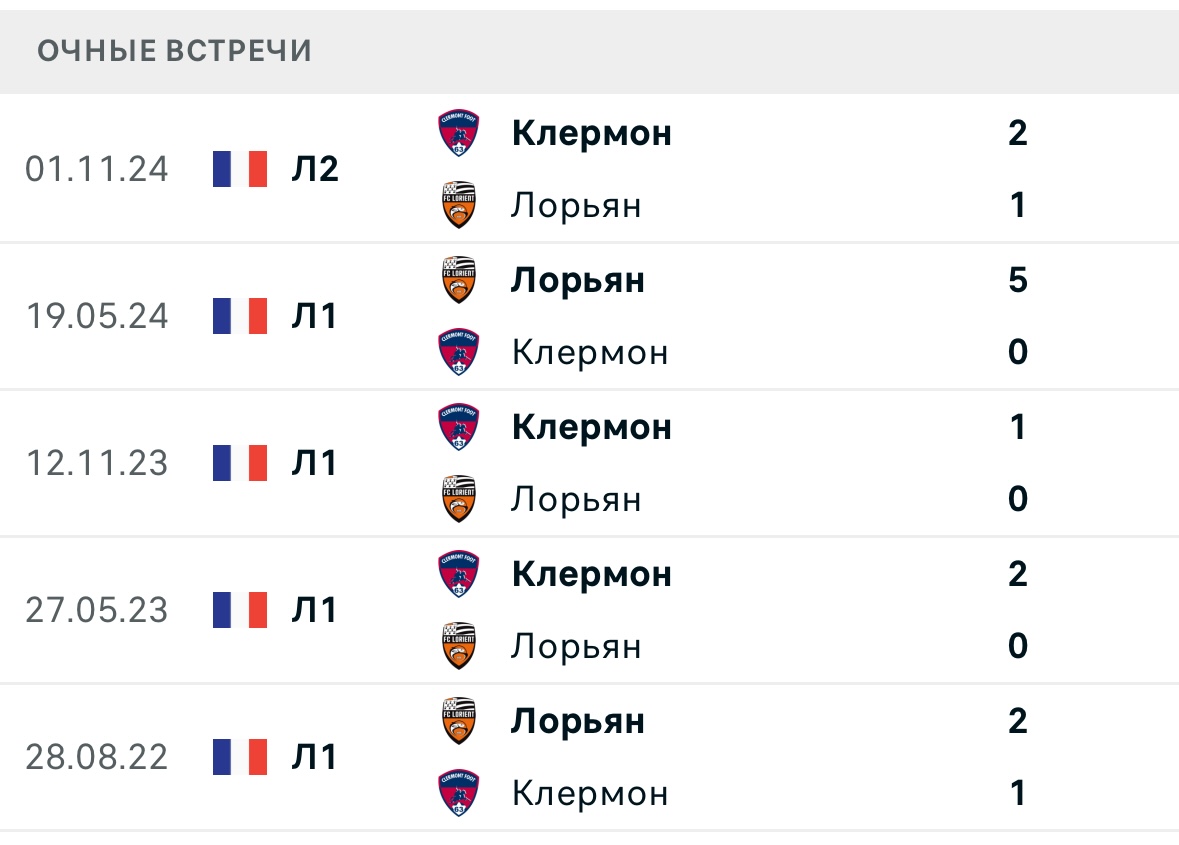Click the score 5 for Лорьян
1179x845 pixels.
click(x=1017, y=280)
